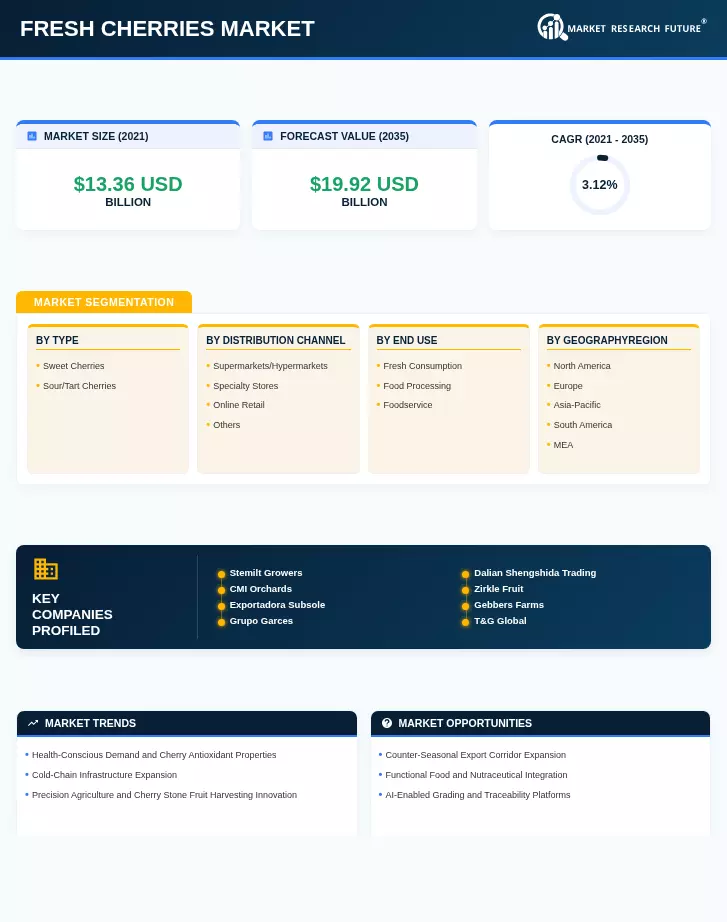Image resolution: width=727 pixels, height=922 pixels.
Task: Click the AI-Enabled Grading and Traceability item
Action: [x=478, y=795]
